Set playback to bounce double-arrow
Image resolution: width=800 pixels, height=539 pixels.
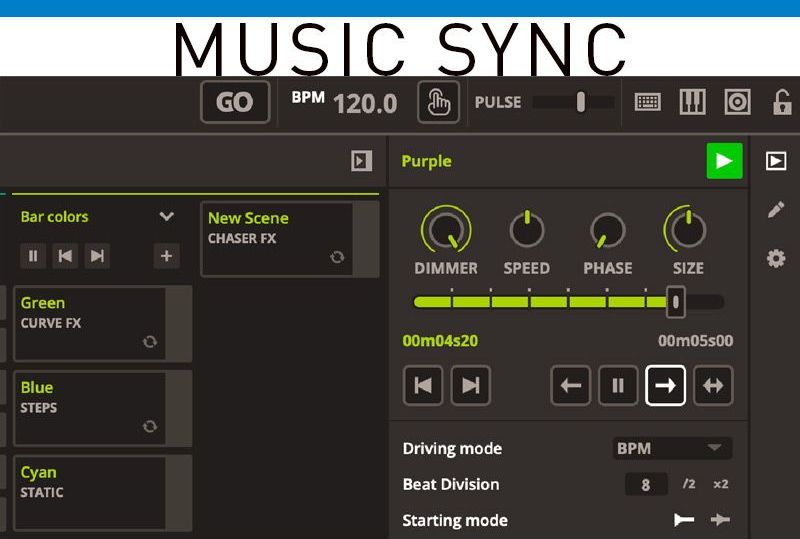pos(713,385)
